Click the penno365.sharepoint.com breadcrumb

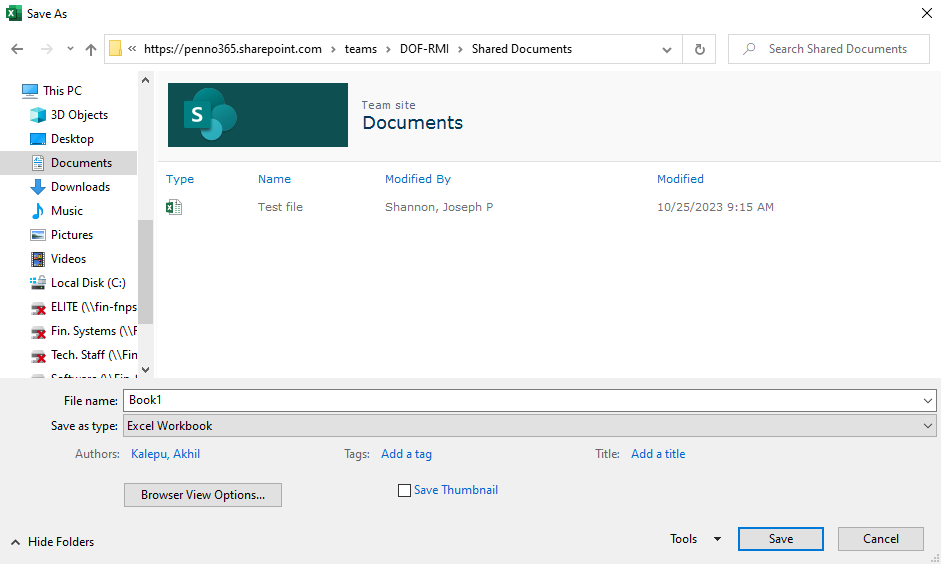click(x=233, y=49)
